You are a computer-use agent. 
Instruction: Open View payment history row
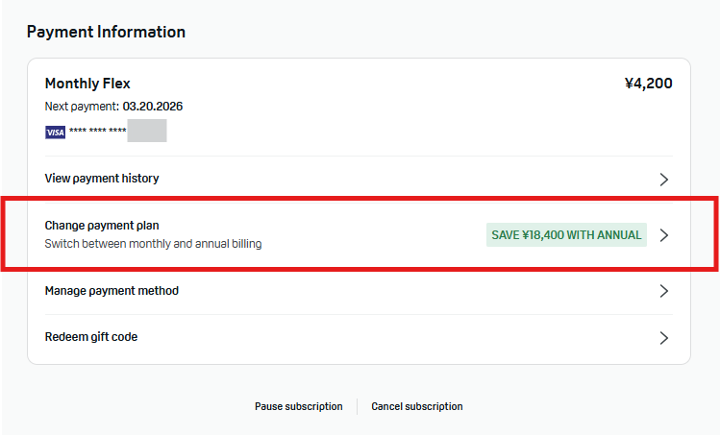click(102, 179)
